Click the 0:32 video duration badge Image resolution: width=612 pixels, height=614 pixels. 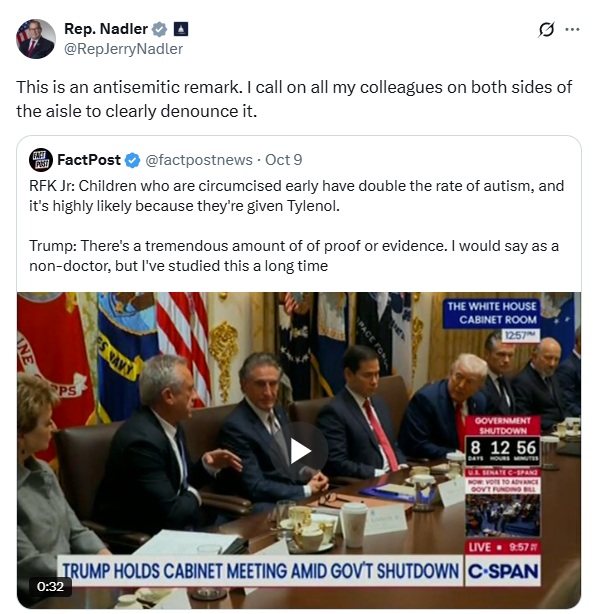51,587
